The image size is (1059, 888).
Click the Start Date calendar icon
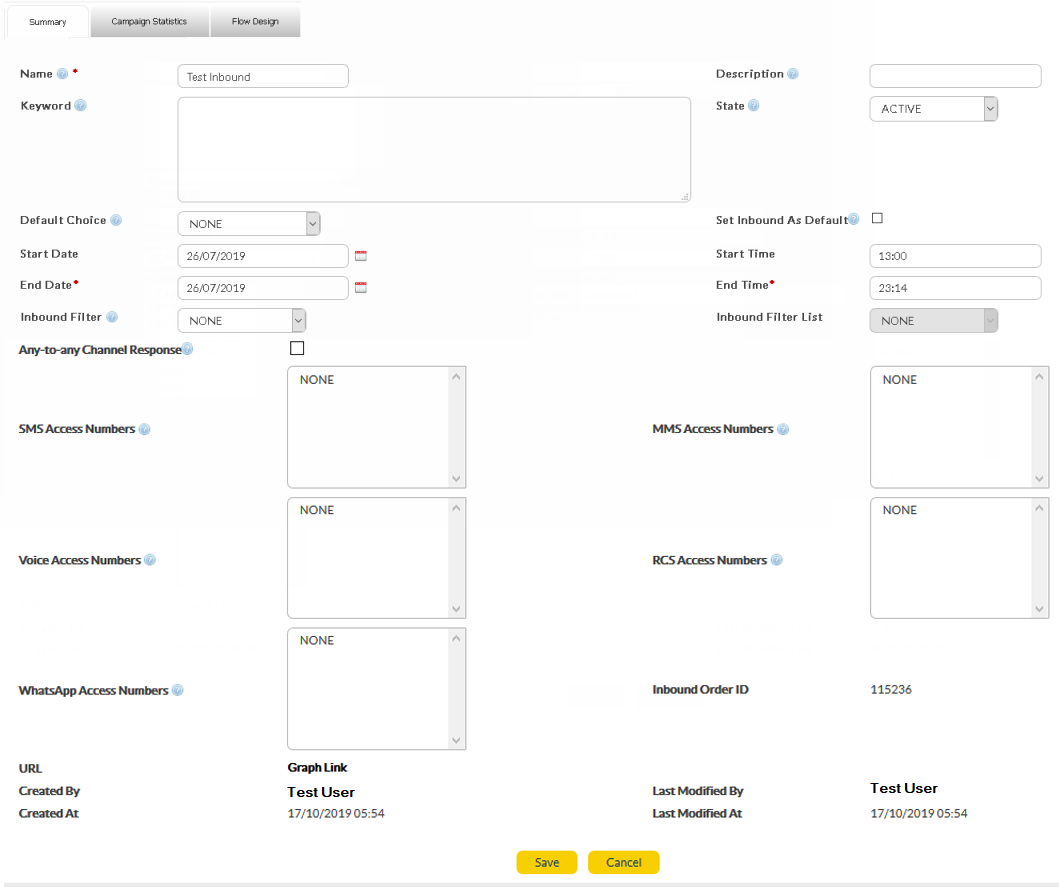(x=361, y=256)
